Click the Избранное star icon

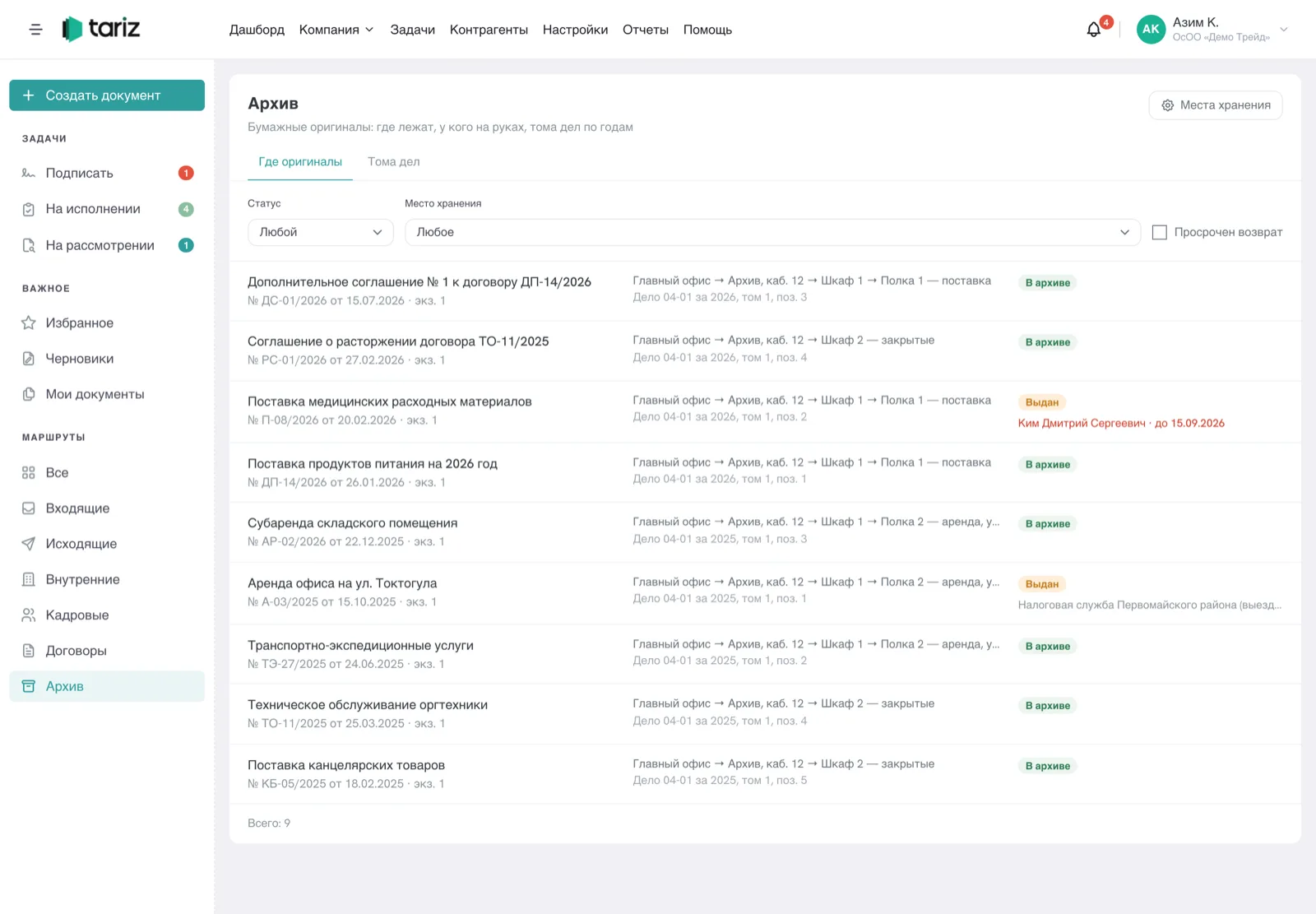pos(29,322)
